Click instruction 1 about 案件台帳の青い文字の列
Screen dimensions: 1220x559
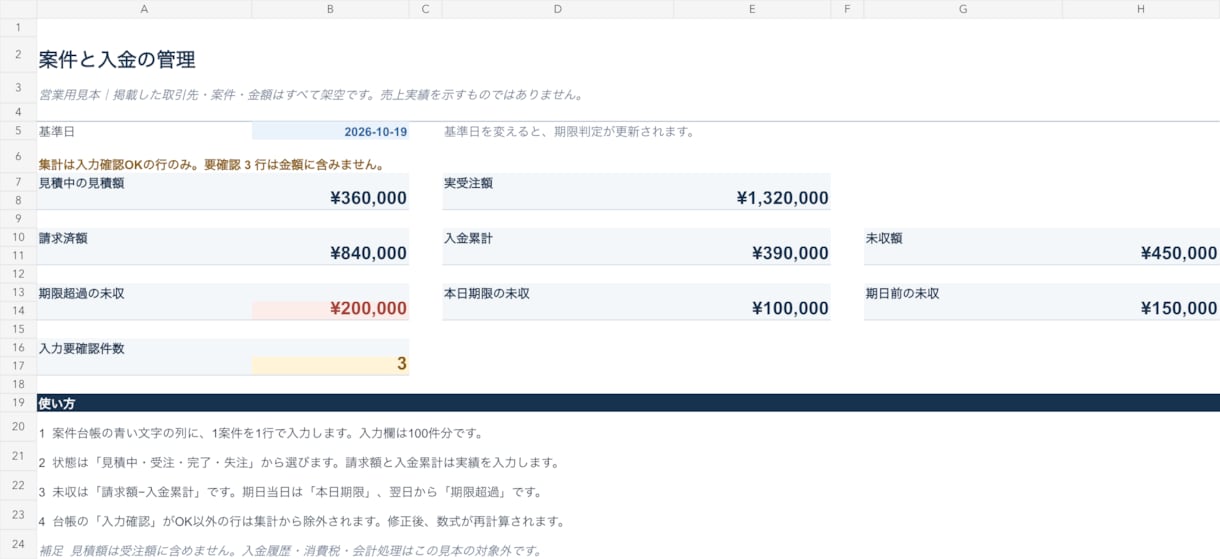[x=262, y=433]
